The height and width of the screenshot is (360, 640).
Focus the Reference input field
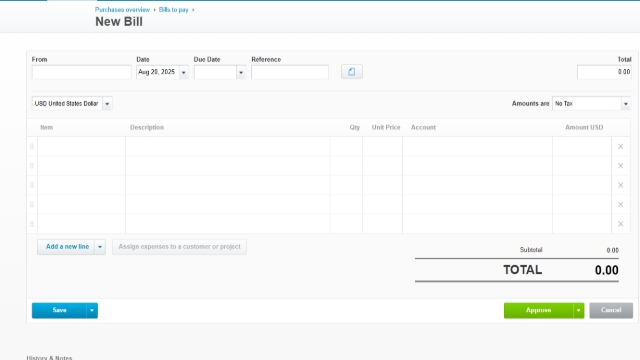click(x=290, y=72)
